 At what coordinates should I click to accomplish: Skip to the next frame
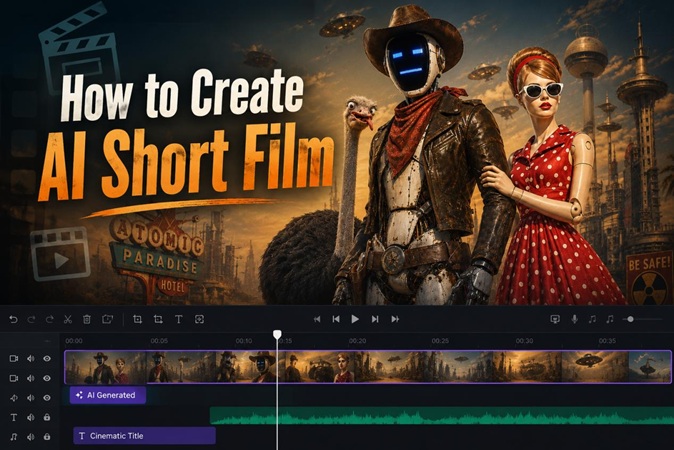[375, 319]
